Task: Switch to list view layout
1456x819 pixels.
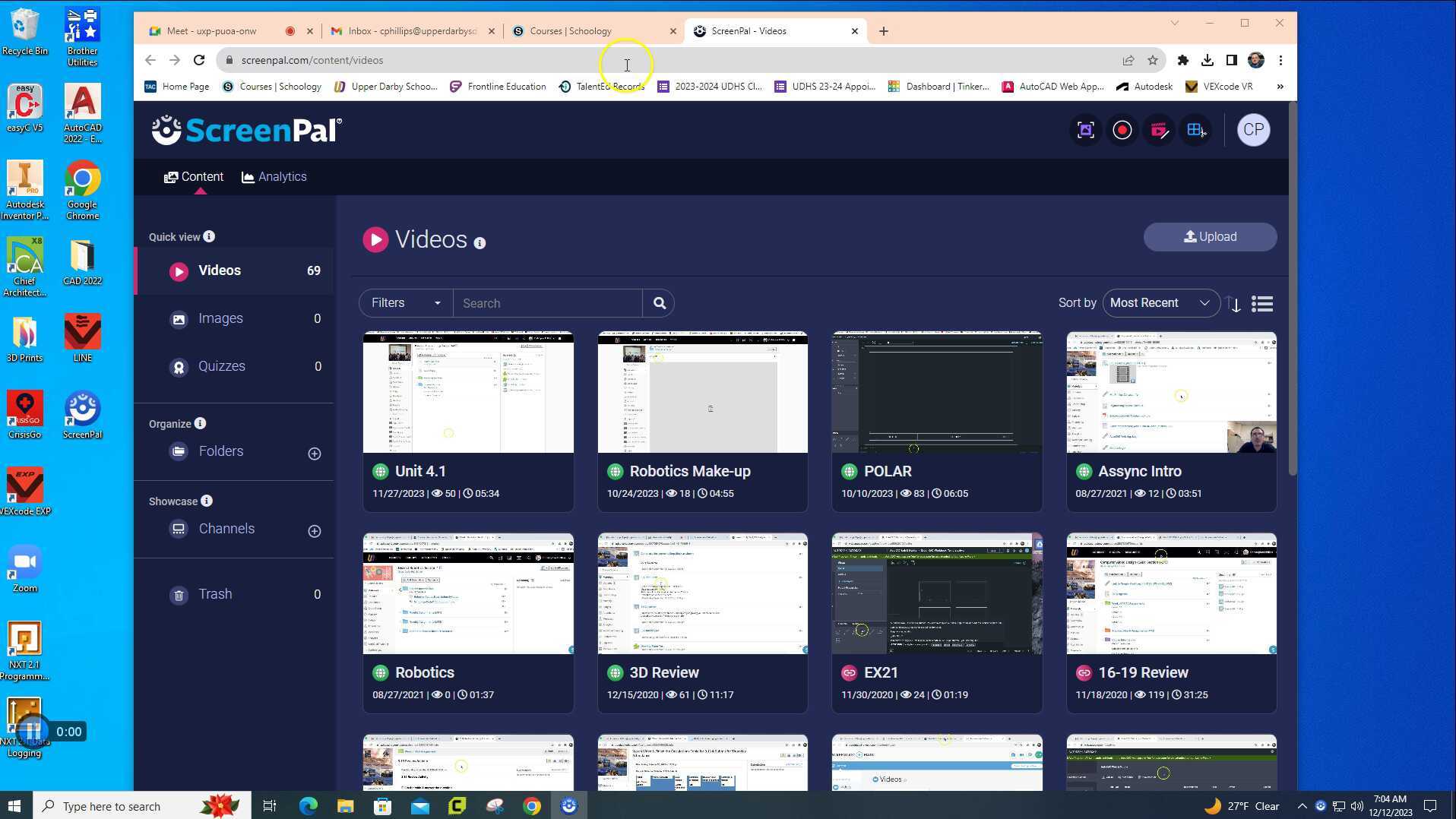Action: click(1261, 303)
